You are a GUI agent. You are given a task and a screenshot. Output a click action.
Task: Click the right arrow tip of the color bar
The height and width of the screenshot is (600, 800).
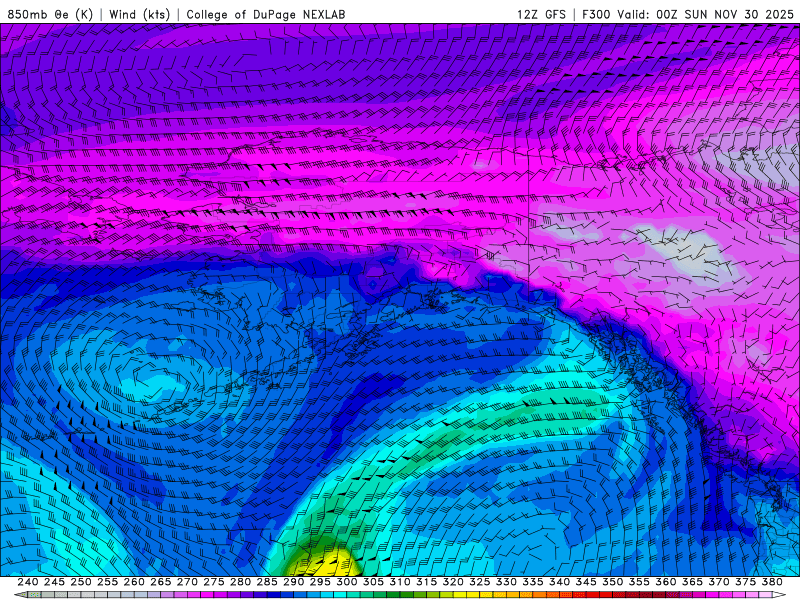(x=781, y=595)
